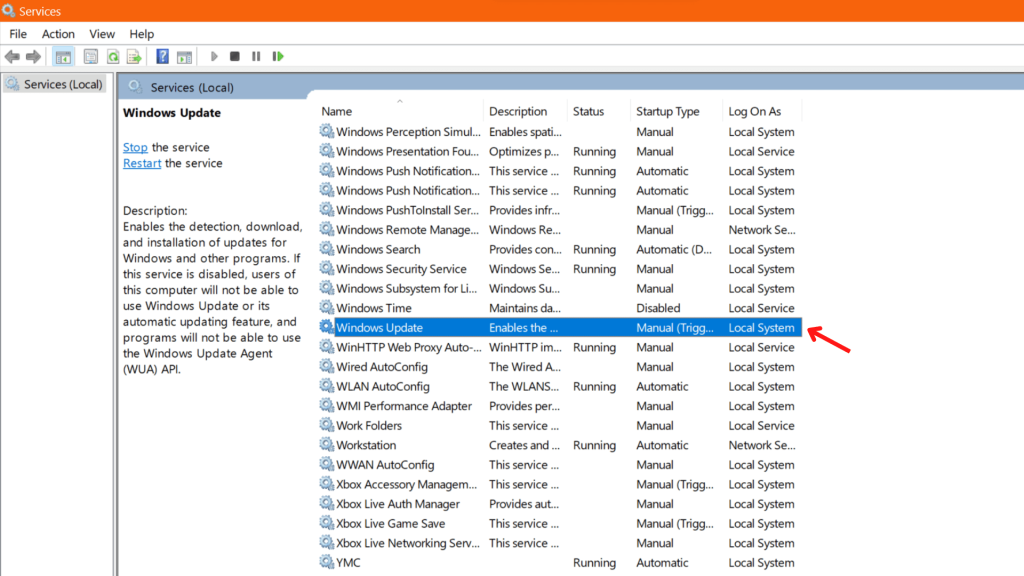Open the View menu
Screen dimensions: 1024x576
point(102,34)
